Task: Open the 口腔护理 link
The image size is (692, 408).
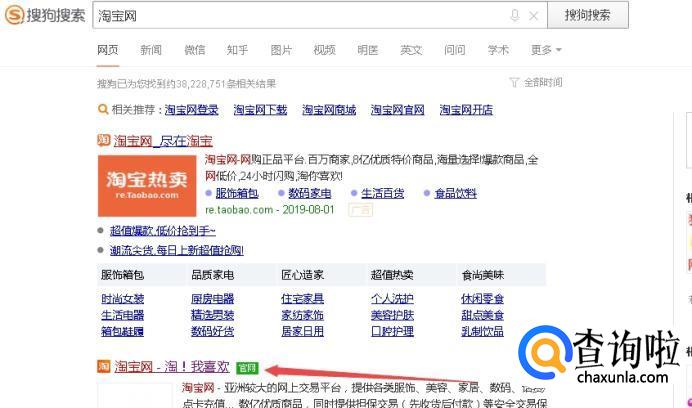Action: 392,331
